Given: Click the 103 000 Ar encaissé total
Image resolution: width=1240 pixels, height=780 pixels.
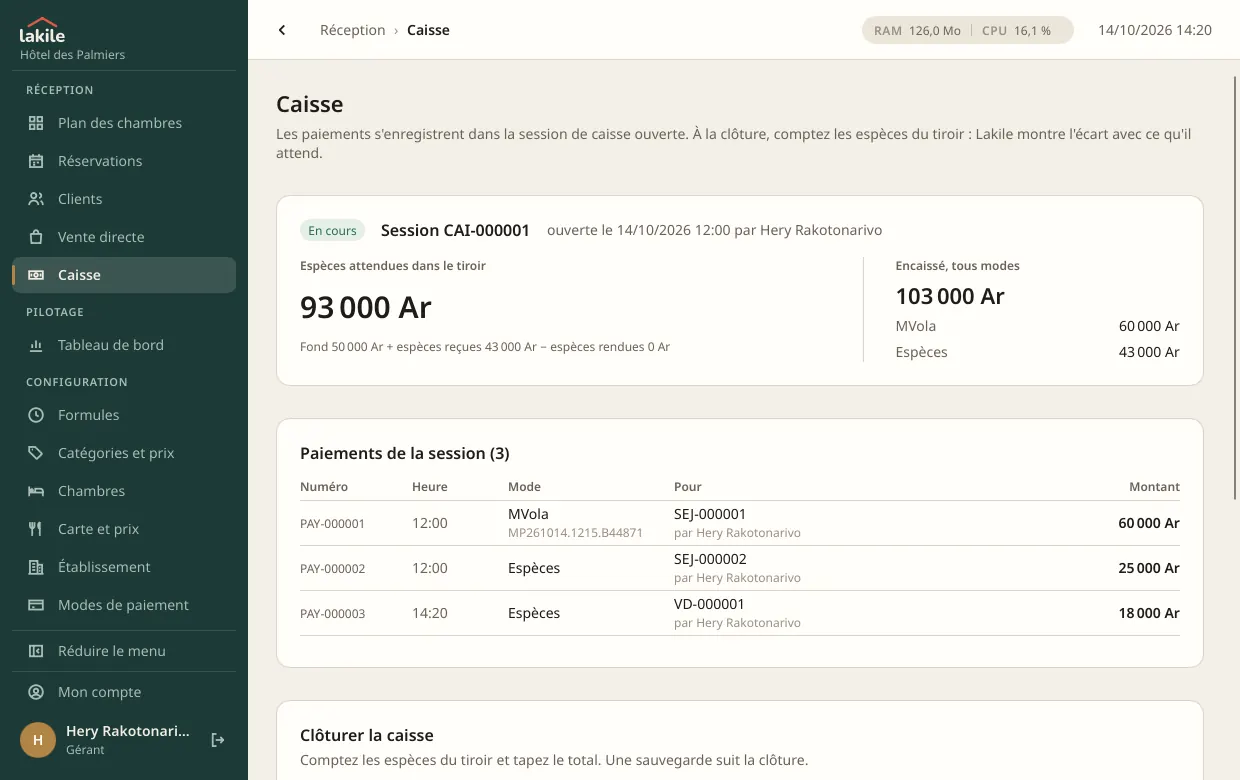Looking at the screenshot, I should click(x=950, y=296).
